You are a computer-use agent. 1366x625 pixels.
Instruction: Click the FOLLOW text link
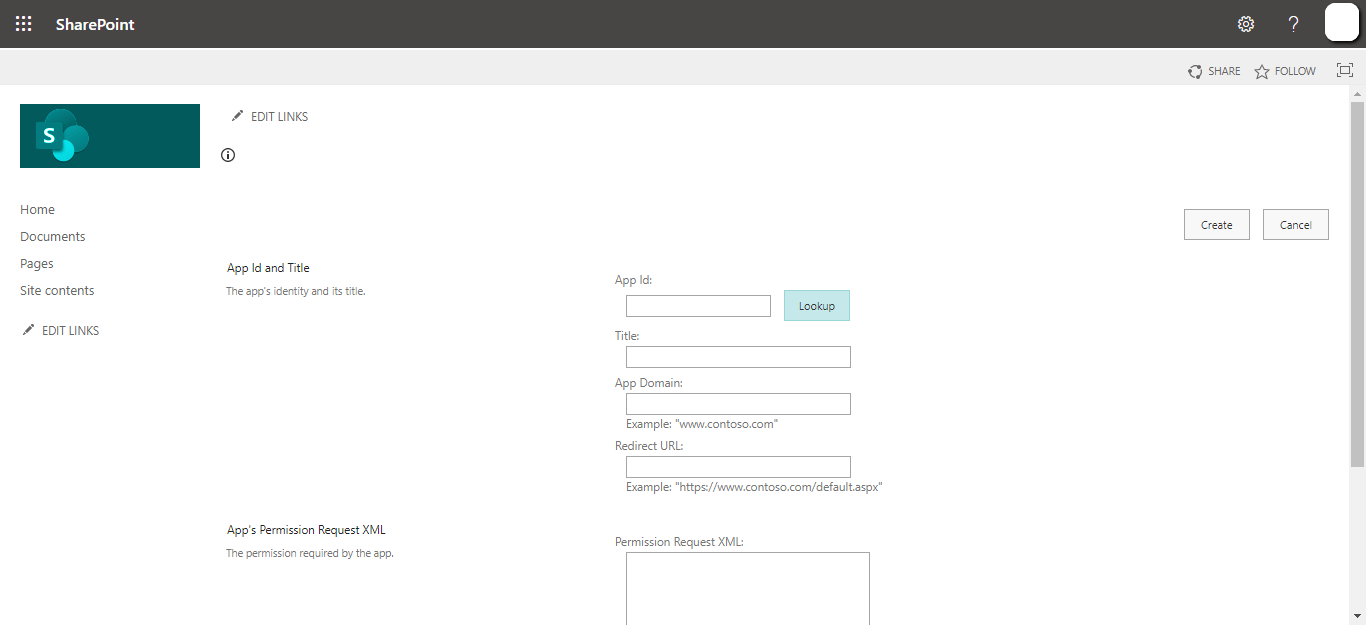pos(1295,71)
